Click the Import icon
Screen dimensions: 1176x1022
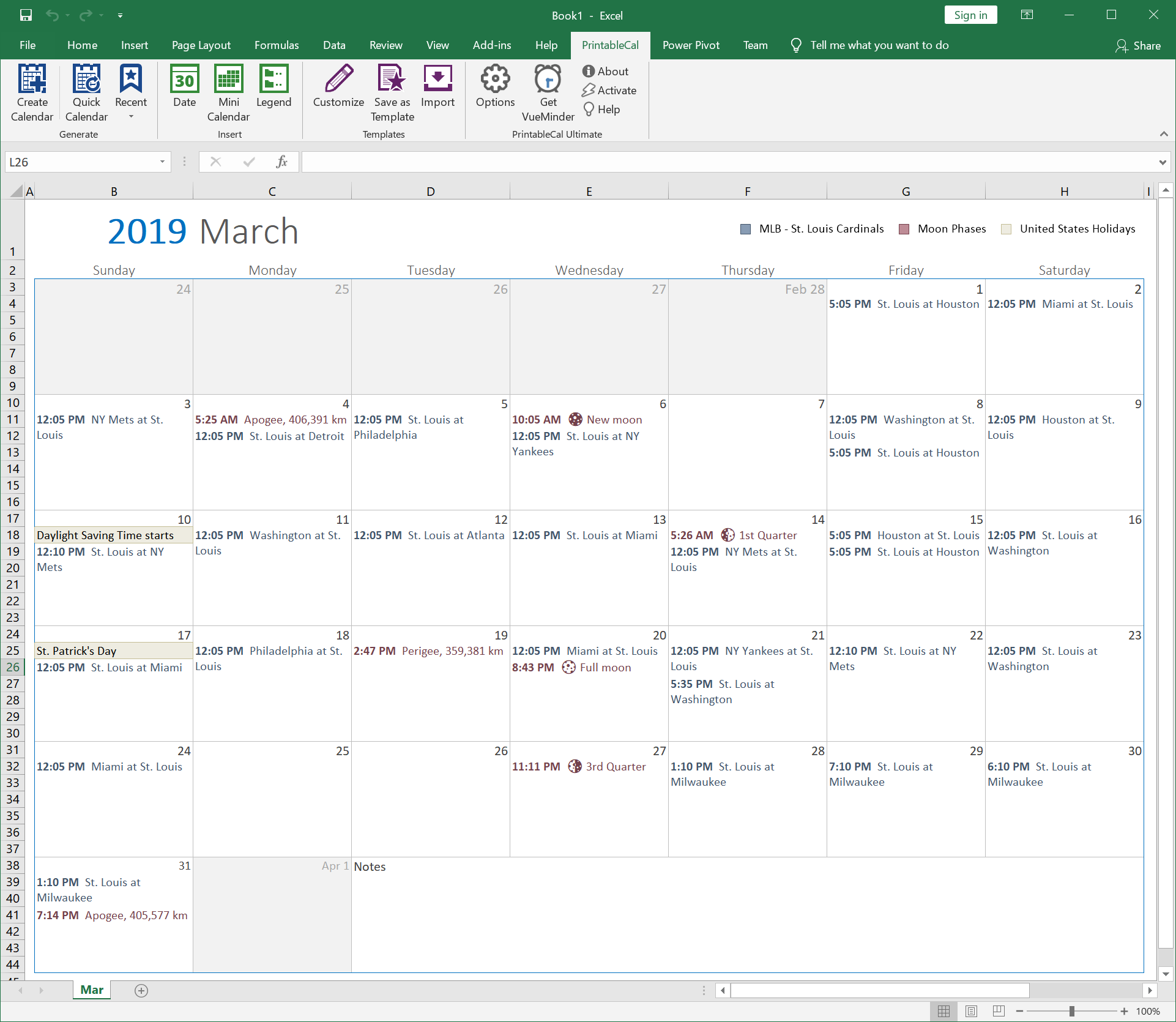pos(437,86)
